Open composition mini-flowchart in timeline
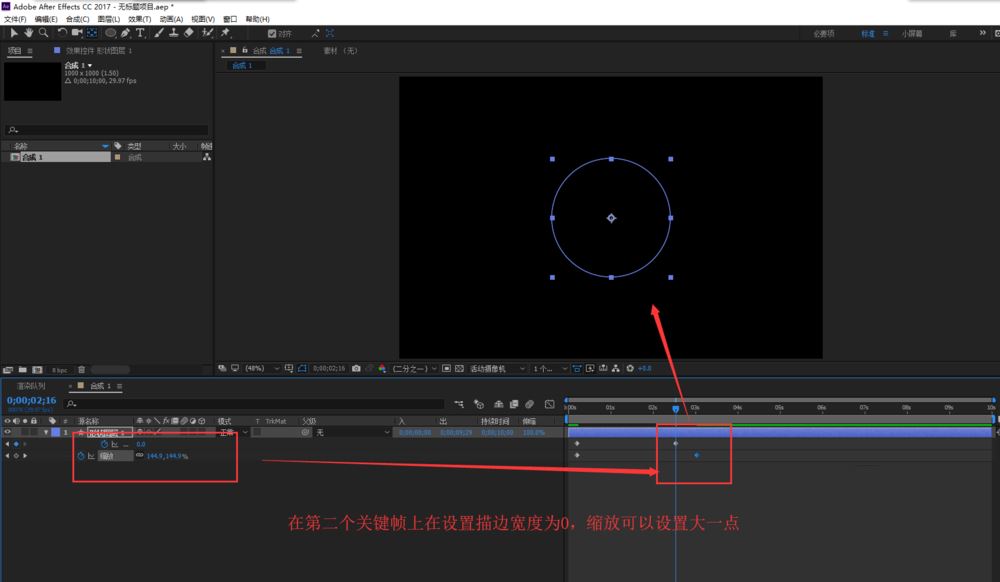 (x=459, y=404)
